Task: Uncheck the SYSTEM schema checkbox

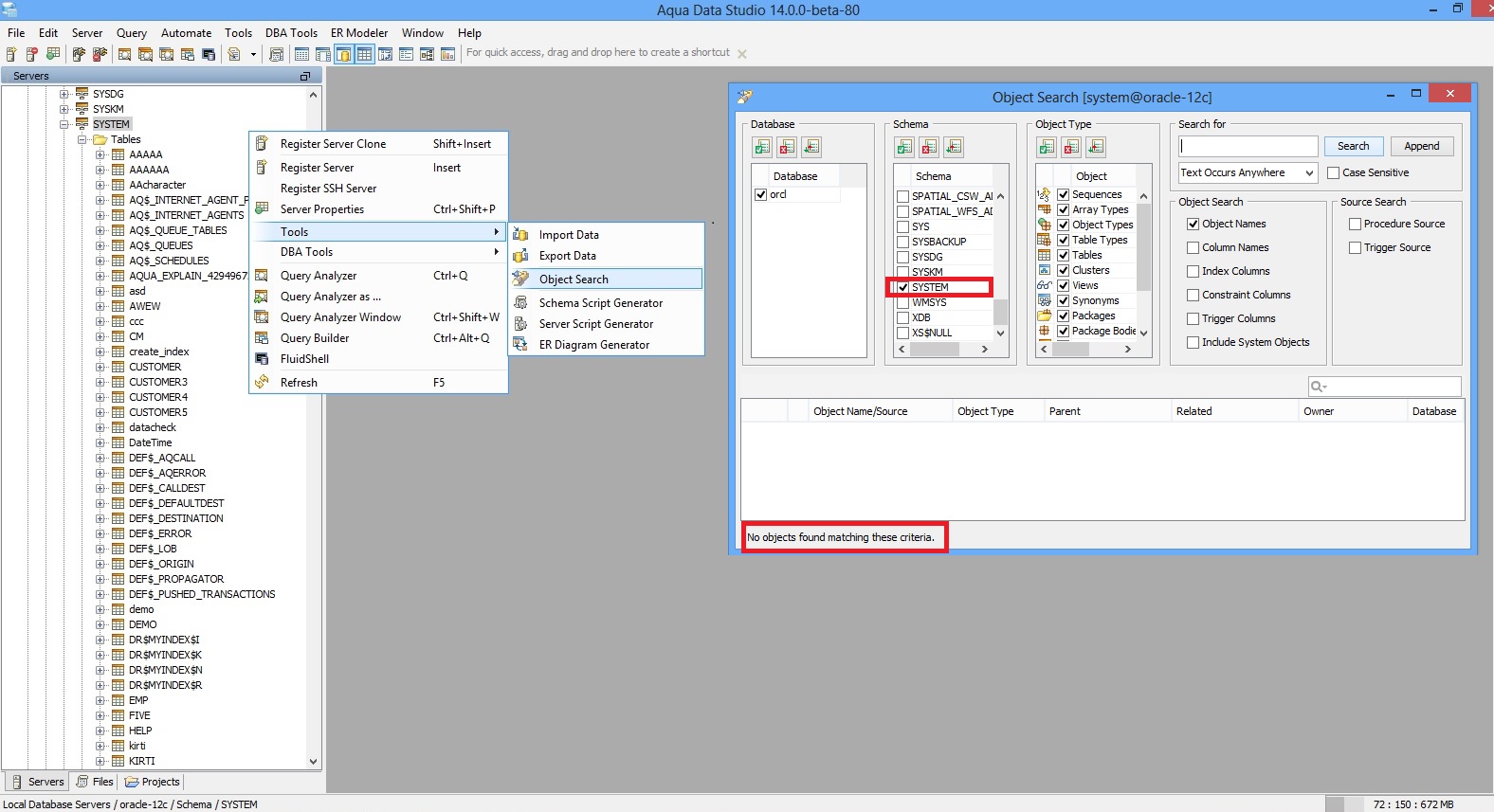Action: tap(902, 287)
